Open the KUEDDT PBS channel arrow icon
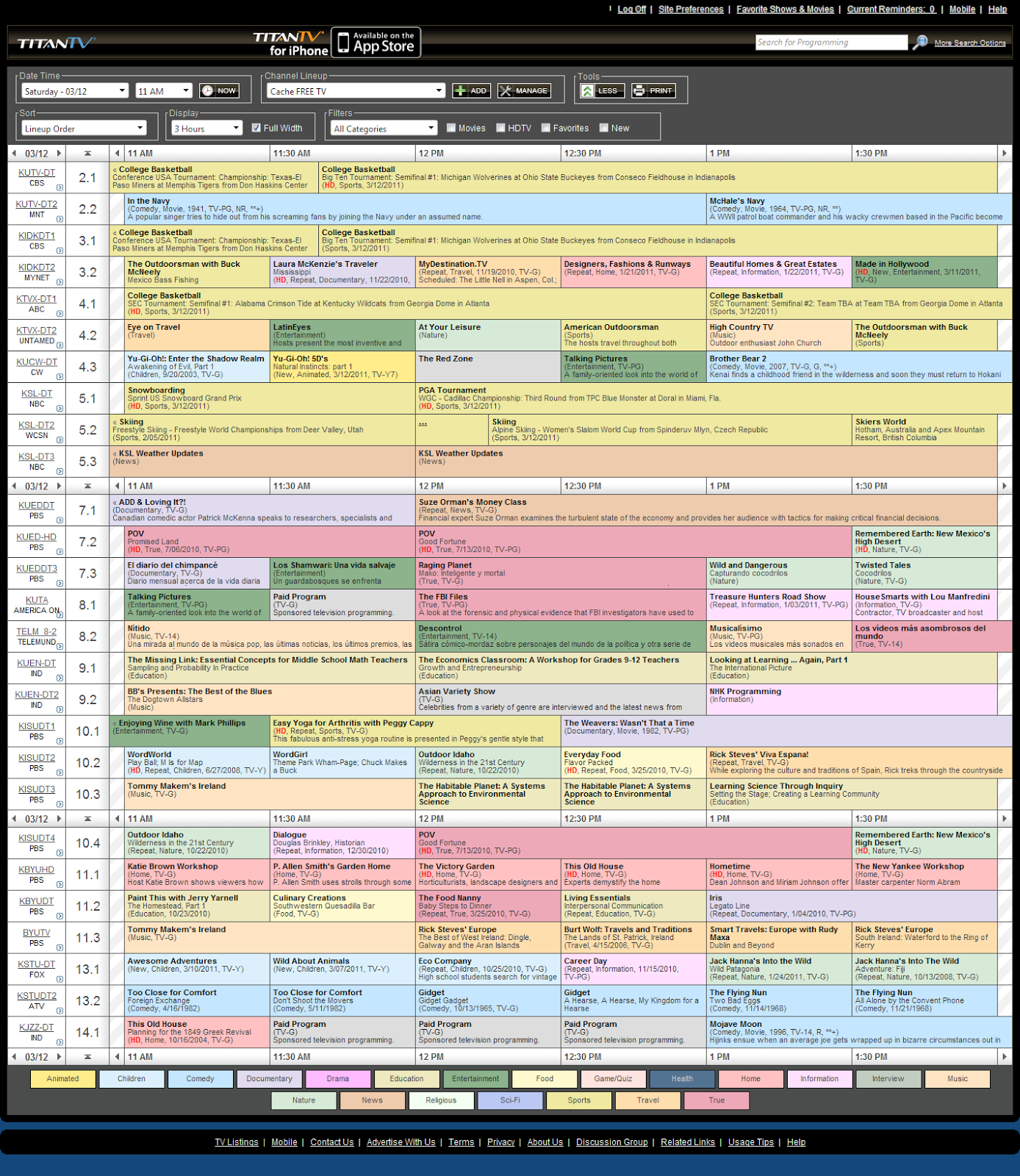Screen dimensions: 1020x1176 60,520
